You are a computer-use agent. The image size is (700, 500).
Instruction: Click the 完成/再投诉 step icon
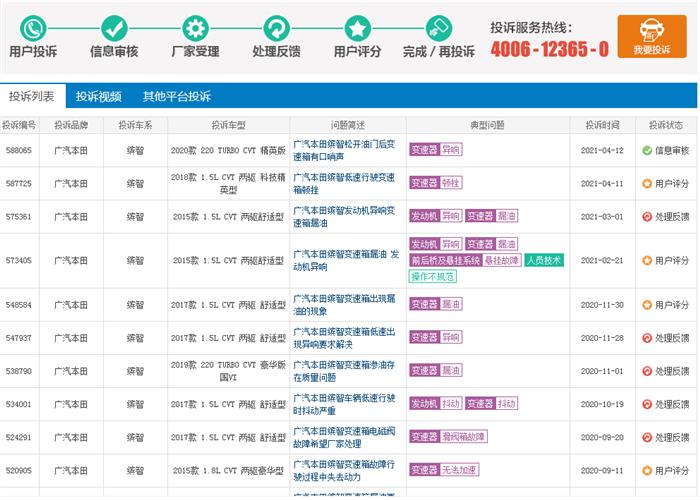(x=439, y=28)
